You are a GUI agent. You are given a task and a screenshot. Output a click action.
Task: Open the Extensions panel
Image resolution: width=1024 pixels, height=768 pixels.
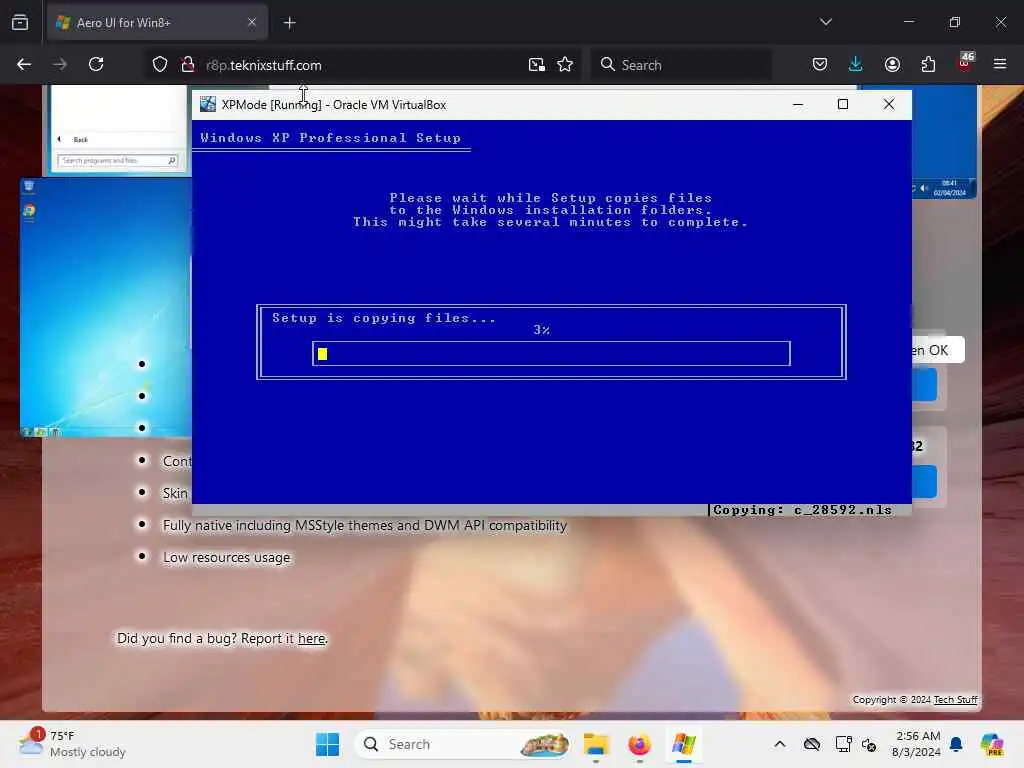click(928, 64)
